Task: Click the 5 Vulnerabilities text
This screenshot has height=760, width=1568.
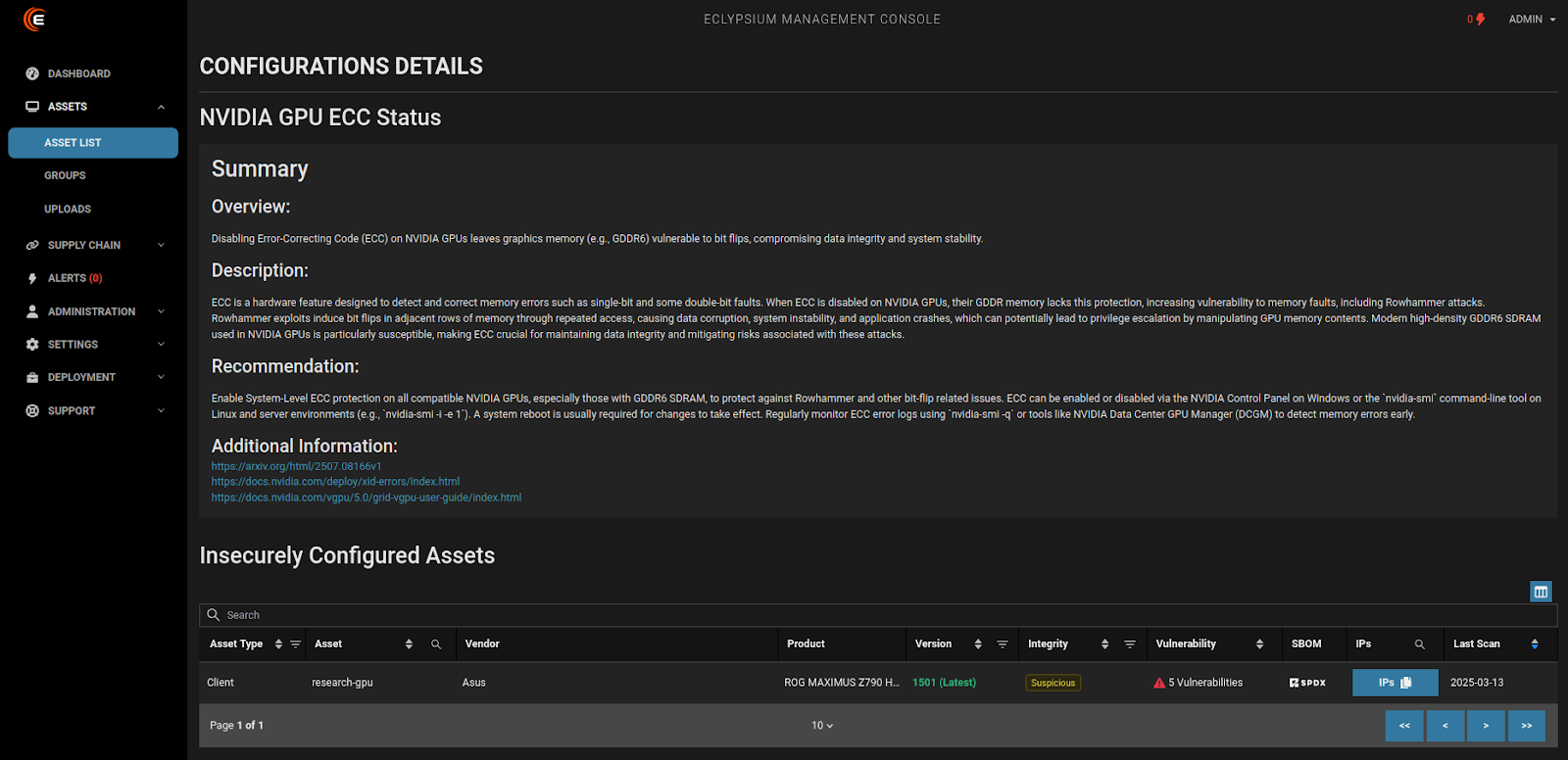Action: [1205, 683]
